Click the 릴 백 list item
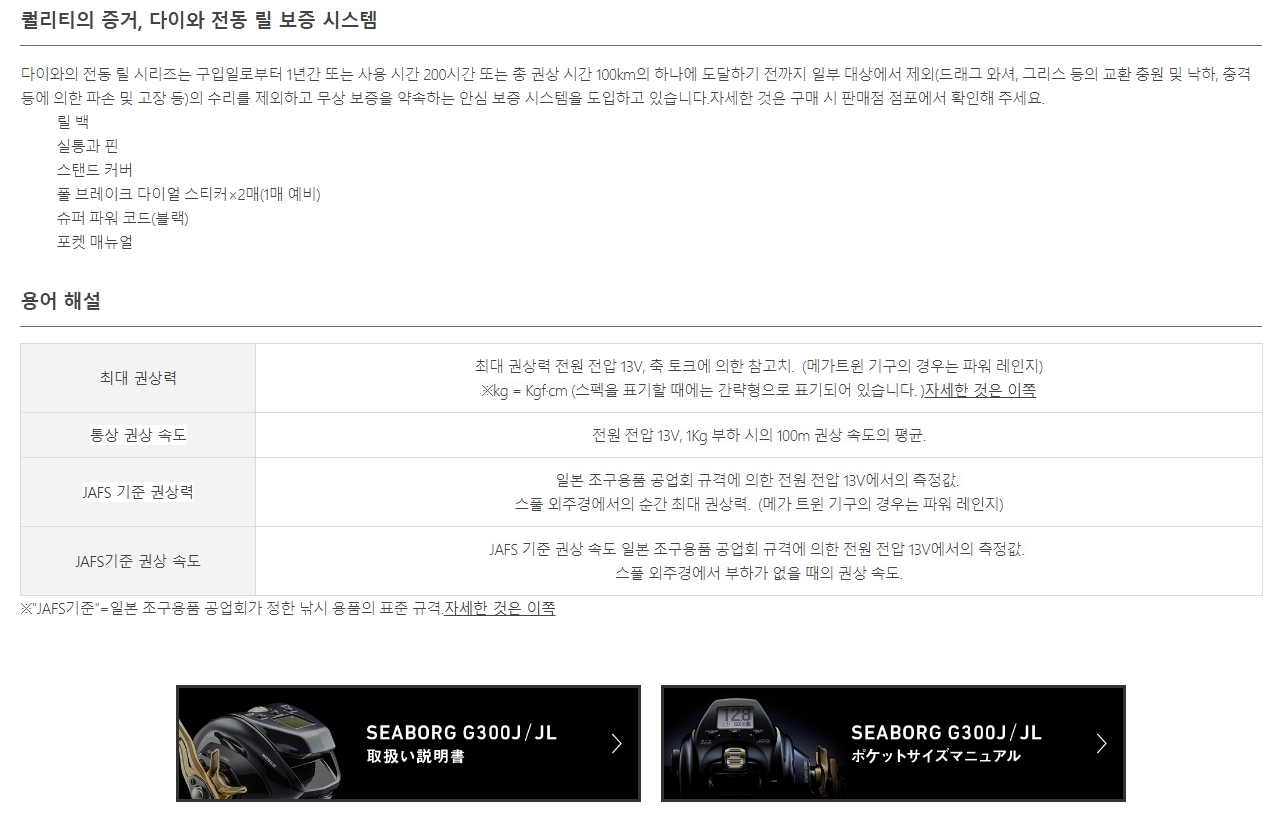 pyautogui.click(x=73, y=122)
